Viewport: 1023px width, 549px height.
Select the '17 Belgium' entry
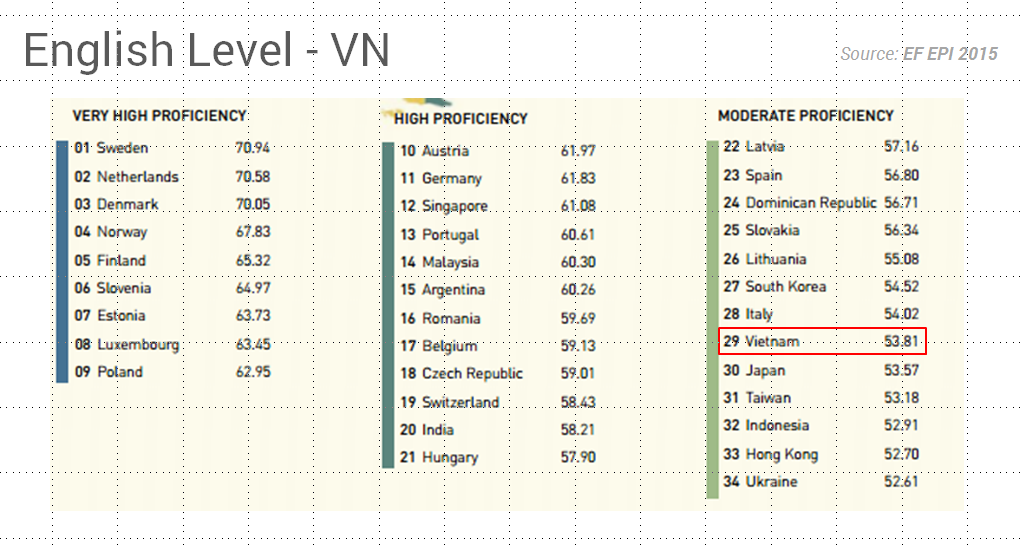click(x=438, y=346)
